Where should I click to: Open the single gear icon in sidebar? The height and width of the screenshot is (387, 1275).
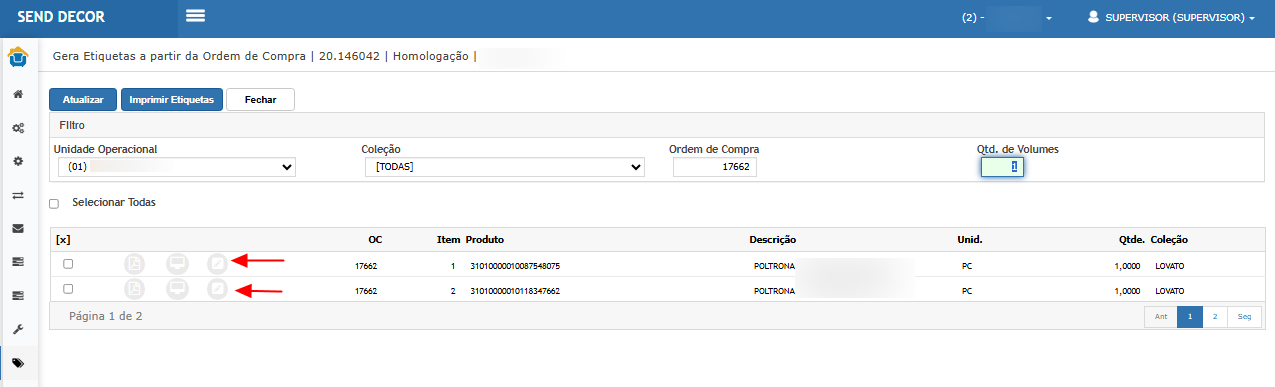(18, 161)
